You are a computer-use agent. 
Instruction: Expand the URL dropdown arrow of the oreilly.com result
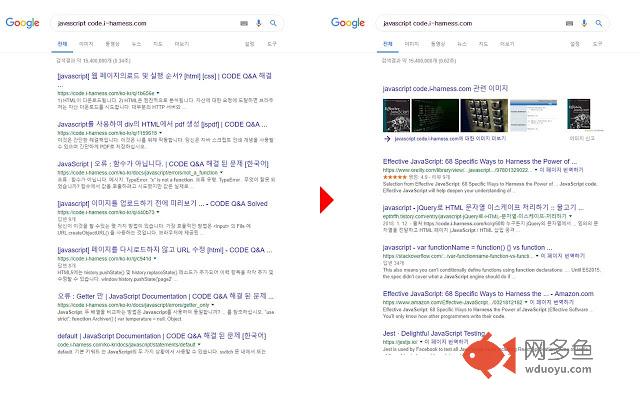pyautogui.click(x=536, y=170)
